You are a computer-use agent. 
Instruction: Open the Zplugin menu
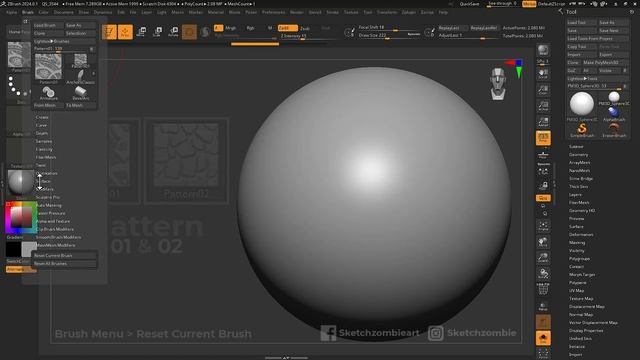click(x=409, y=12)
